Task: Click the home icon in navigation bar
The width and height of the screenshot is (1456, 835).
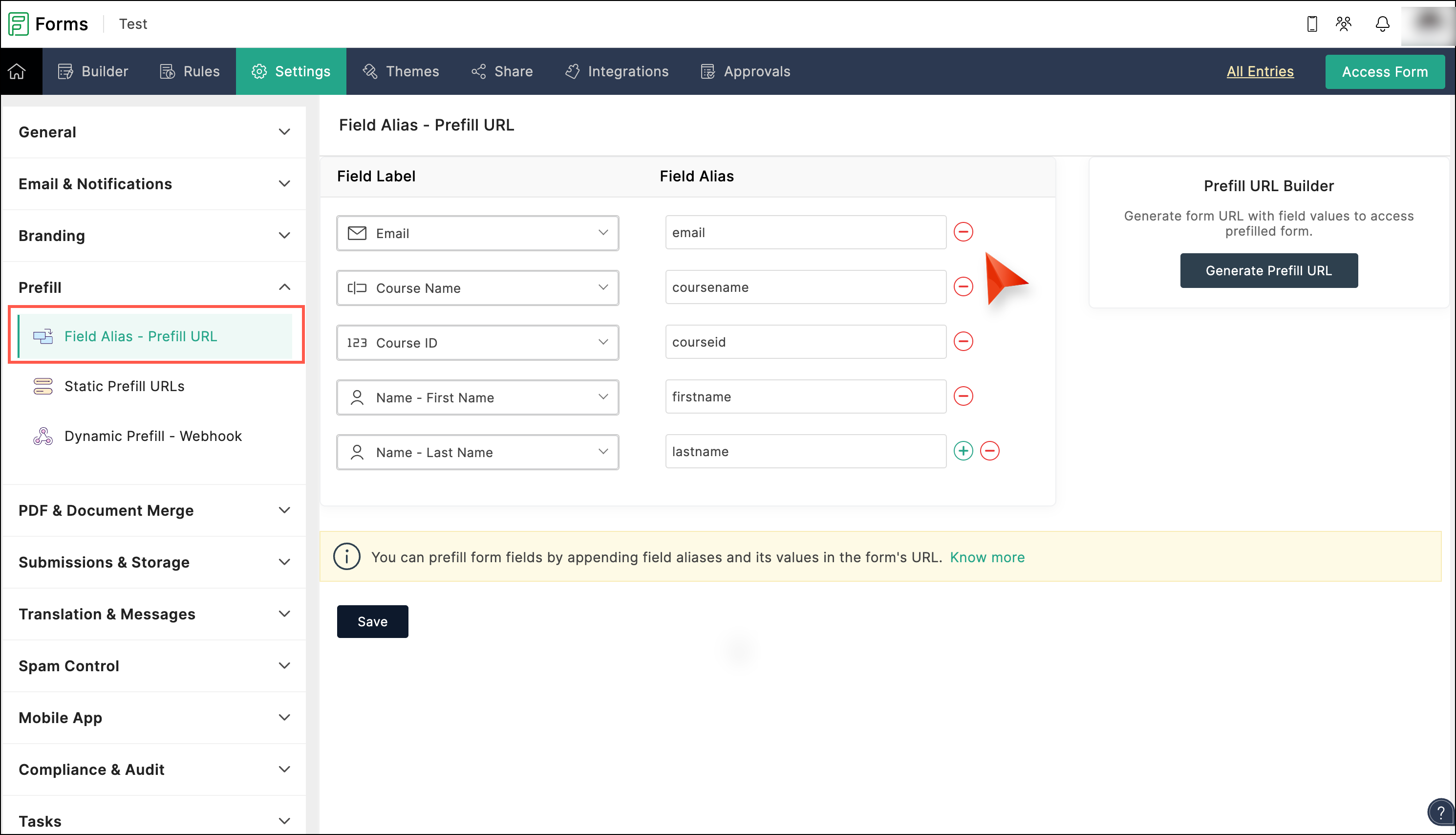Action: pos(17,71)
